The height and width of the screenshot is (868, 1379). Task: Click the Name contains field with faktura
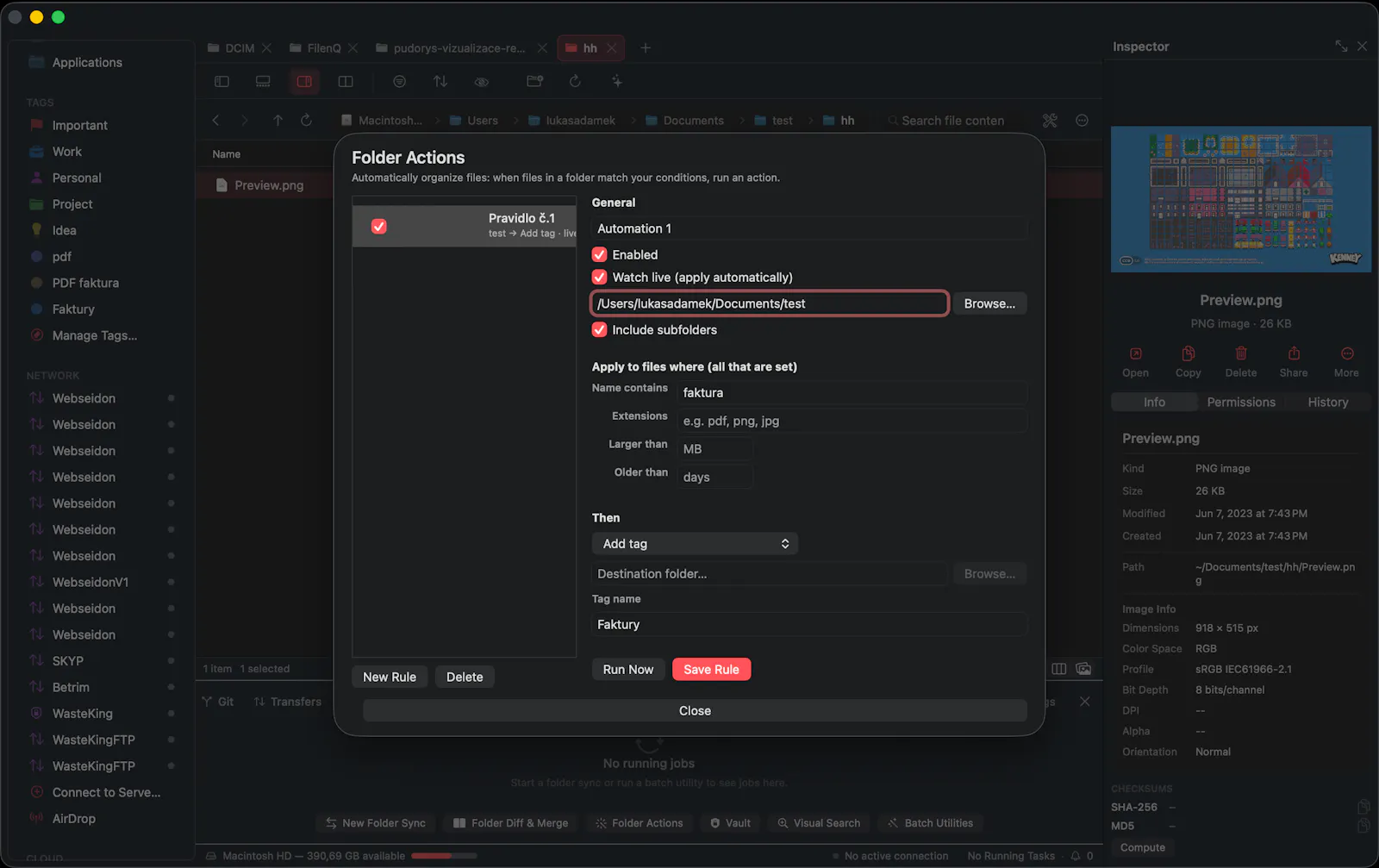point(852,393)
